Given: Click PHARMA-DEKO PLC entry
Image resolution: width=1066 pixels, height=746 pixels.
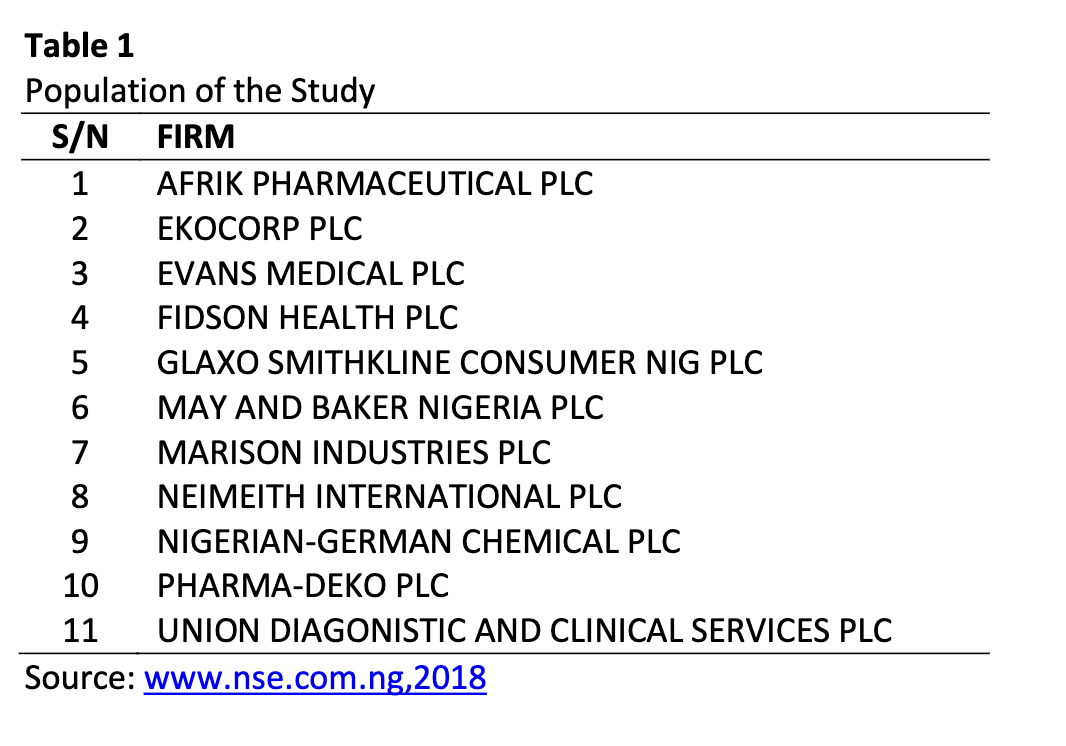Looking at the screenshot, I should tap(303, 586).
